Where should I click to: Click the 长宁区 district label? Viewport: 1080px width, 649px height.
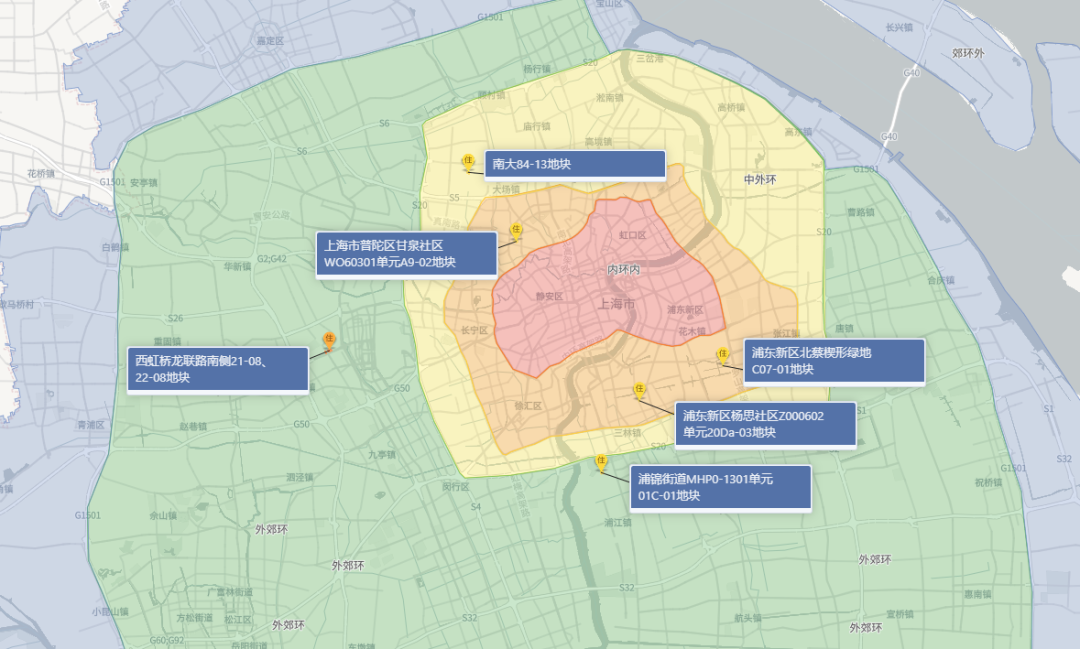(475, 331)
